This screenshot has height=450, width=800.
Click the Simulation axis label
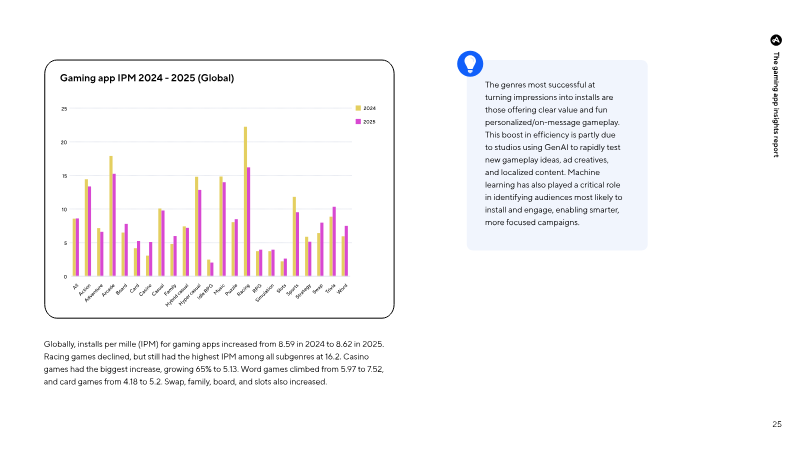(265, 293)
